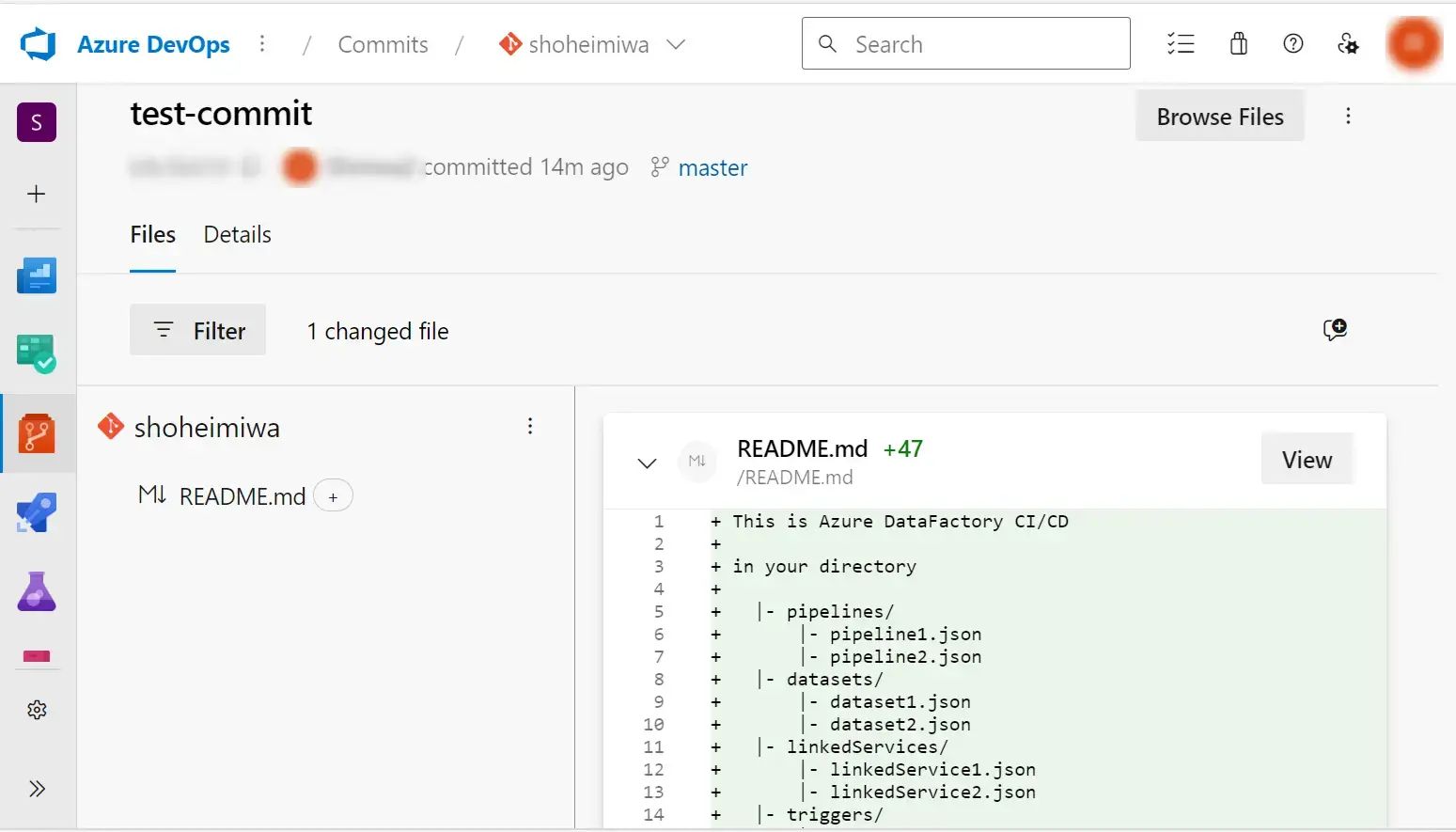Switch to the Details tab

point(237,235)
